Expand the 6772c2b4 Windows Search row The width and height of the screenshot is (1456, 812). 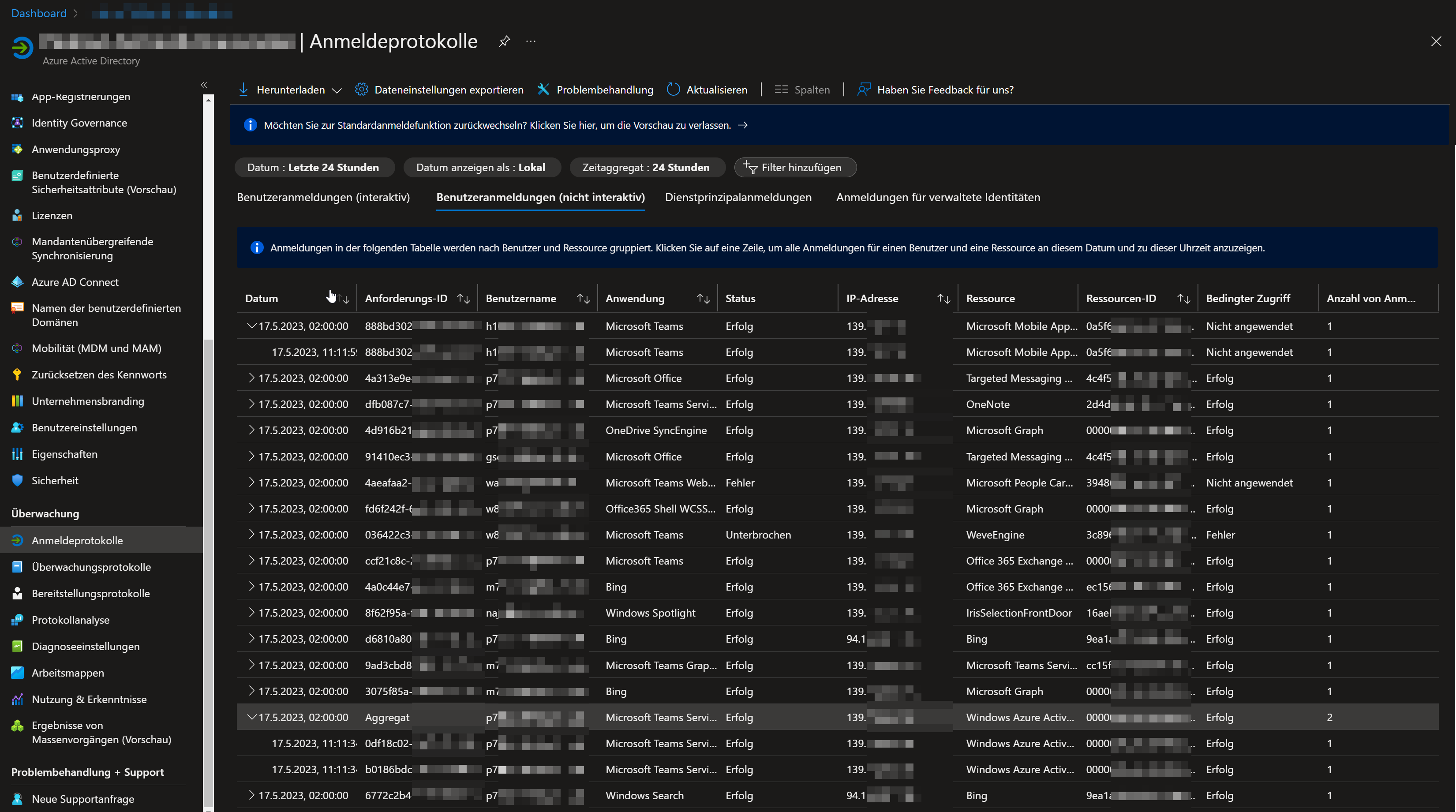pos(251,795)
